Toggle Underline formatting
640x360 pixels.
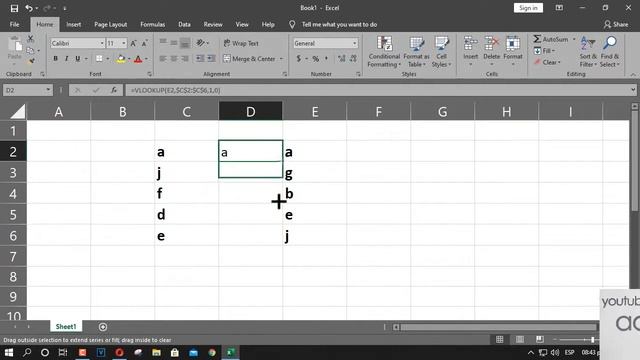pos(78,59)
